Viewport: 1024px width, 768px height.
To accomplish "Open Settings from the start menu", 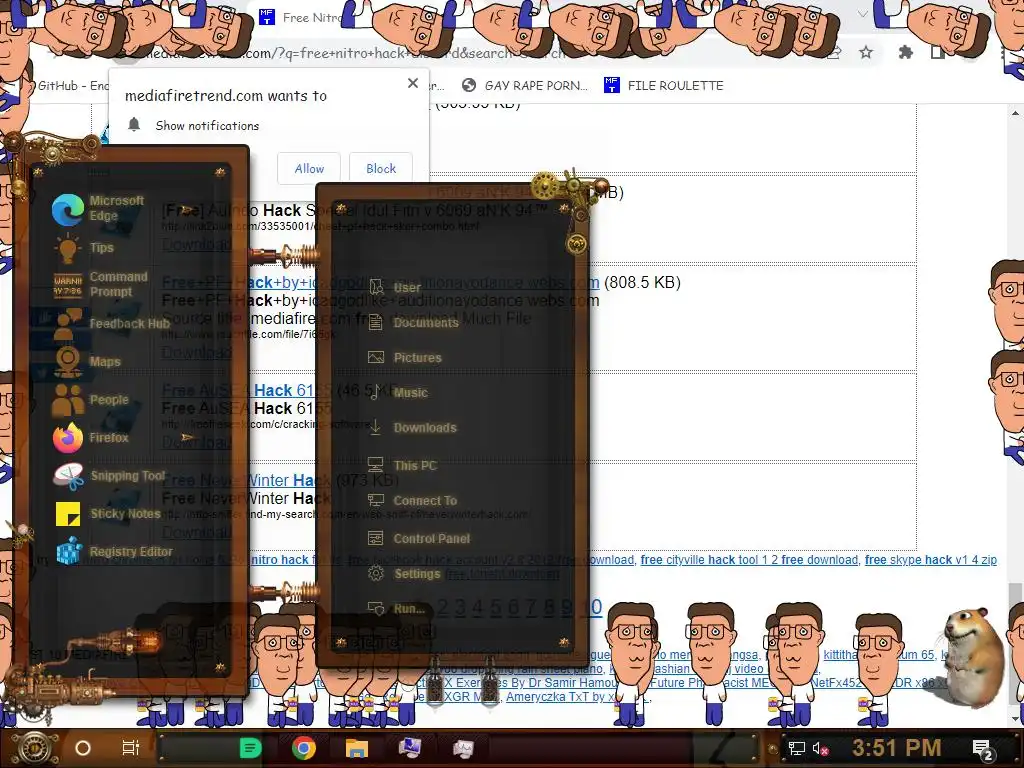I will pyautogui.click(x=404, y=573).
